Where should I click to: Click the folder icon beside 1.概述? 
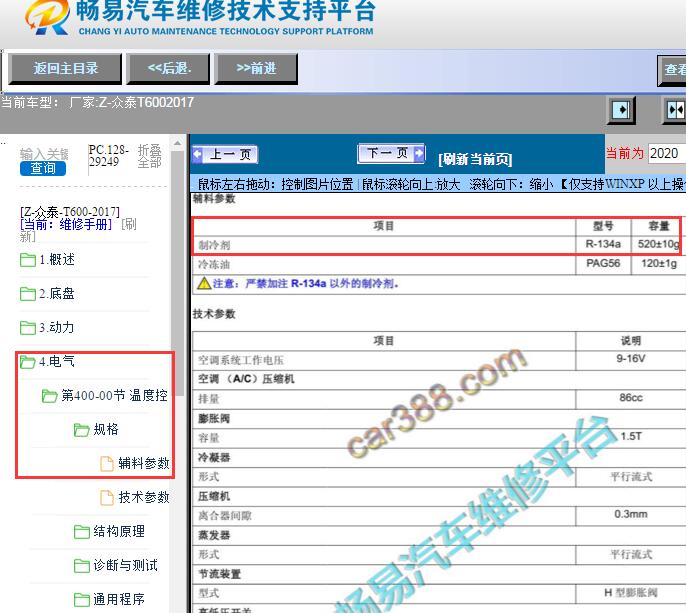(28, 260)
